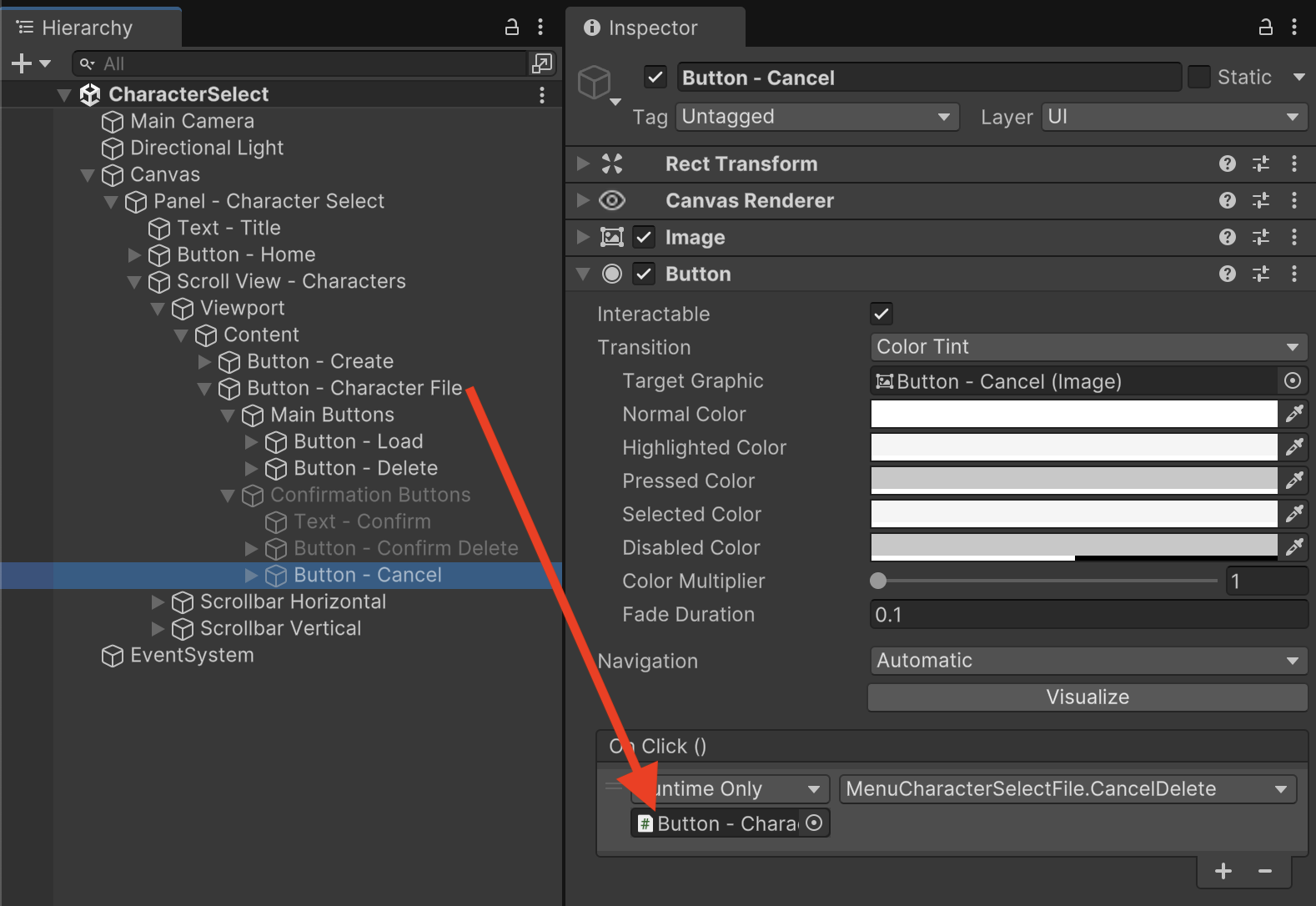The image size is (1316, 906).
Task: Open the Navigation Automatic dropdown
Action: click(1087, 661)
